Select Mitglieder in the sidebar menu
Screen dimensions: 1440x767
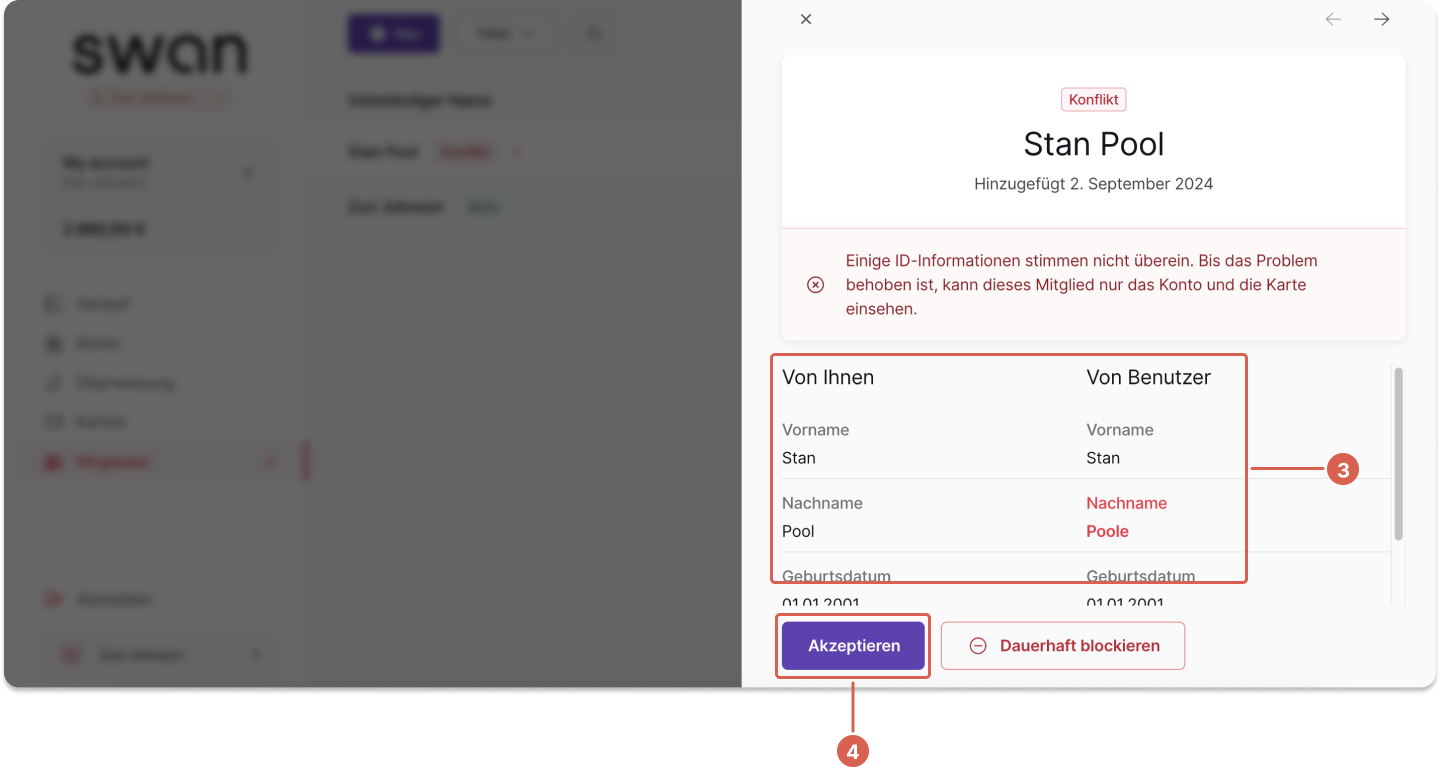pyautogui.click(x=160, y=462)
